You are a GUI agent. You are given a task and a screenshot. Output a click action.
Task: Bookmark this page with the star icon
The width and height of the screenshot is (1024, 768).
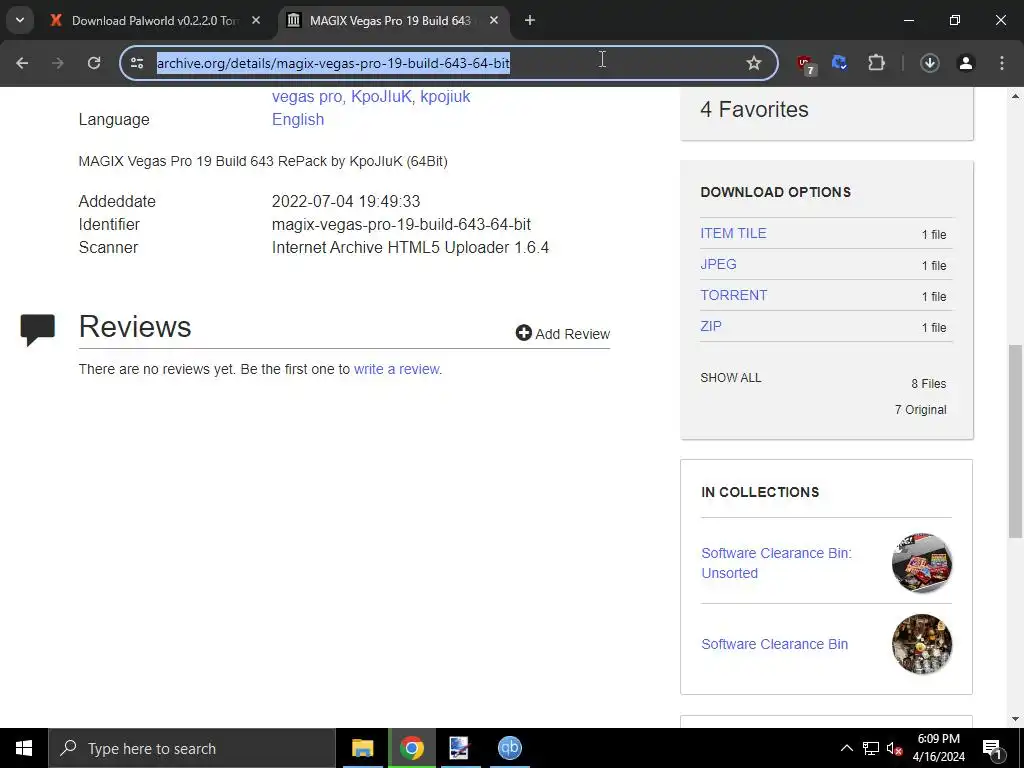754,63
